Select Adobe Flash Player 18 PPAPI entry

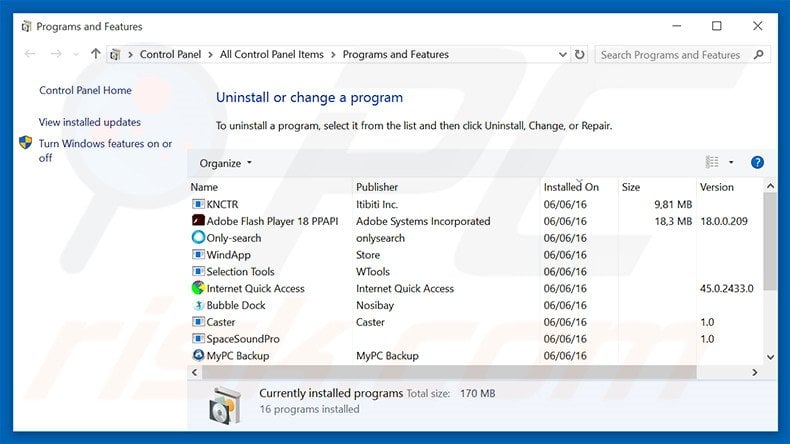coord(272,221)
